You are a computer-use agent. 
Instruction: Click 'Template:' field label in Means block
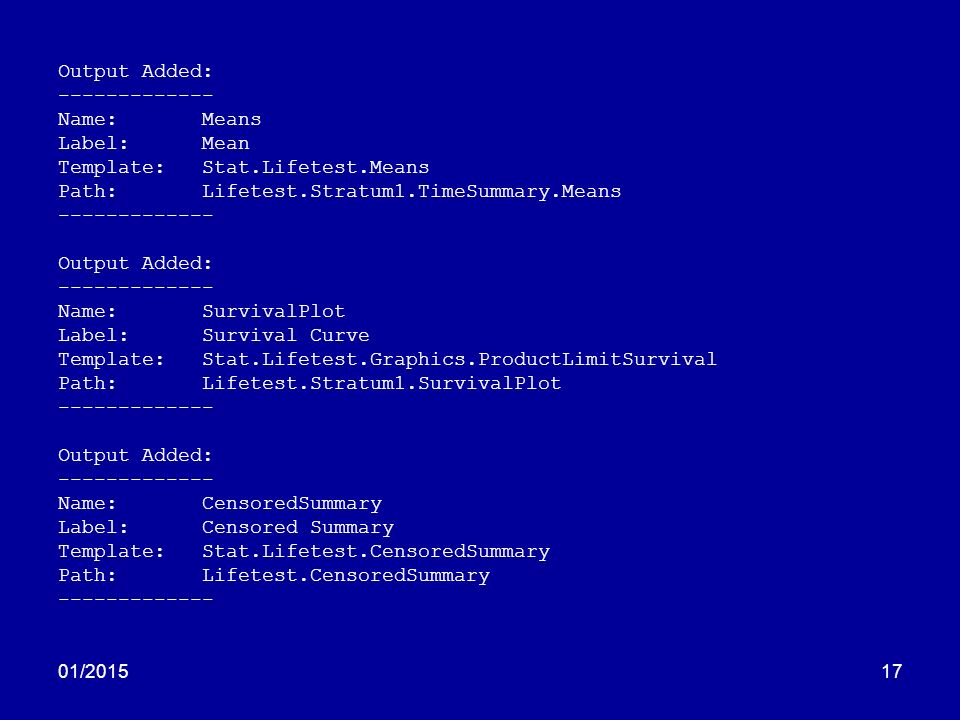pos(111,168)
